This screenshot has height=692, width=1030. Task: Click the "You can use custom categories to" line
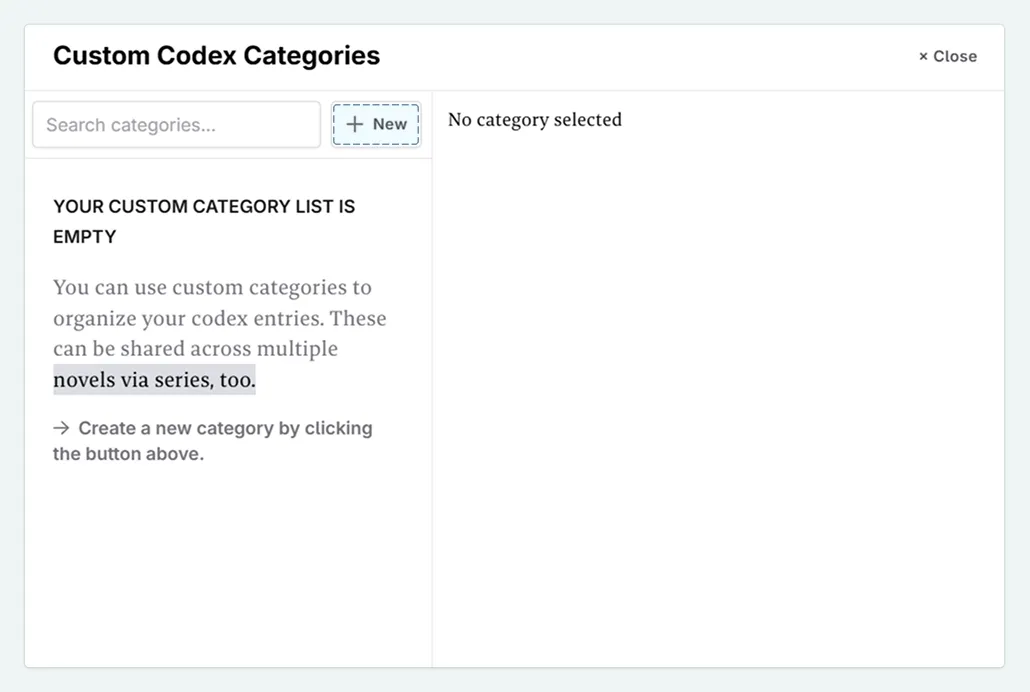click(x=212, y=288)
